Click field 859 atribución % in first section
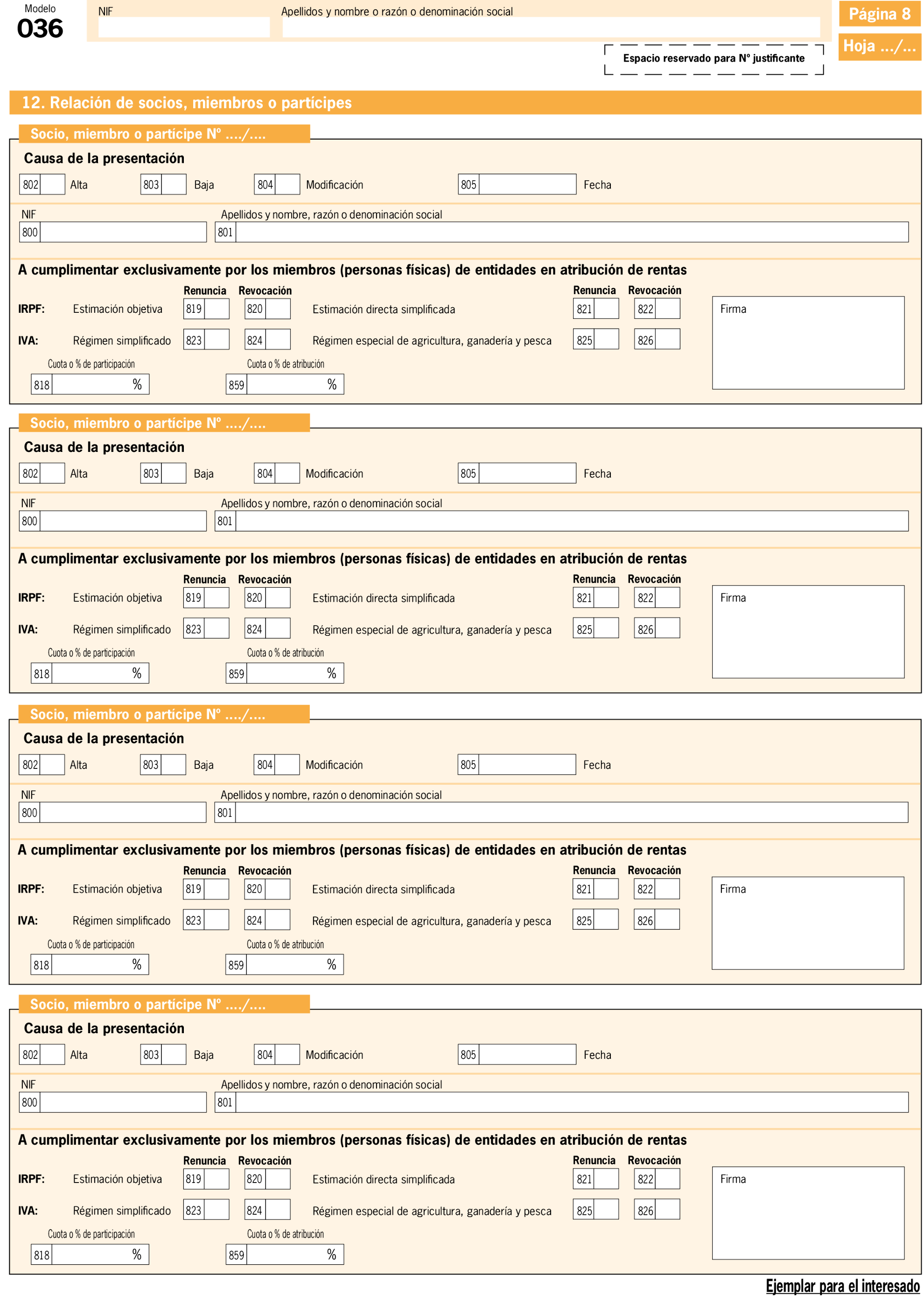924x1296 pixels. point(295,384)
